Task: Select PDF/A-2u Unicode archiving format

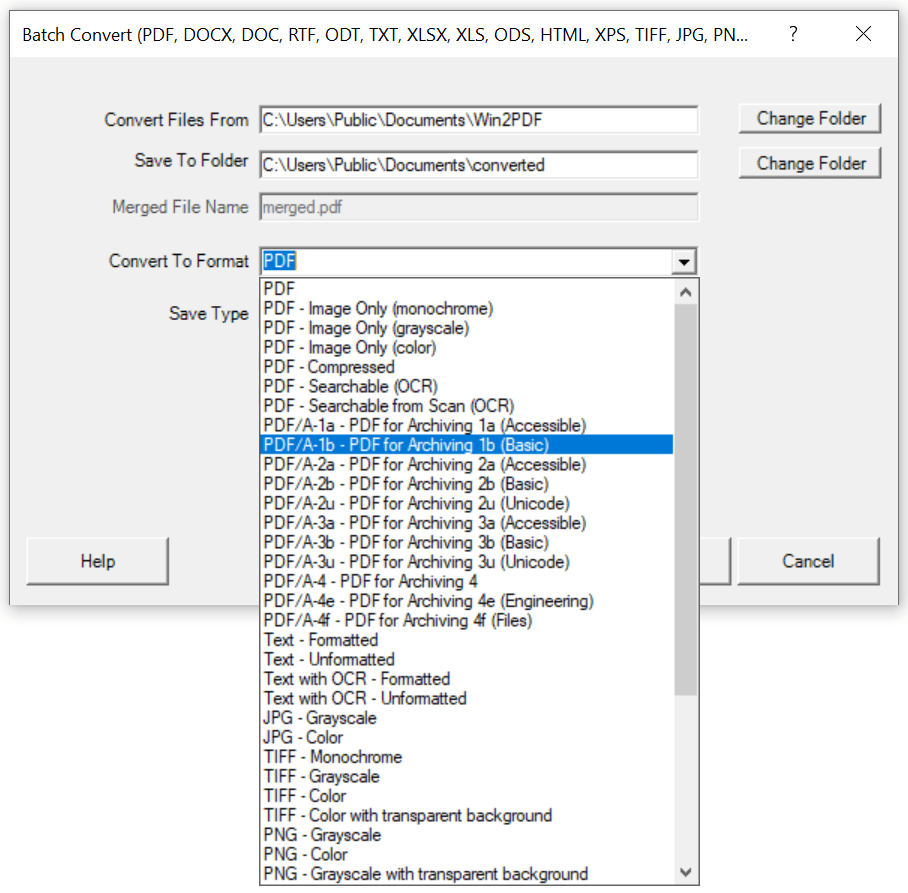Action: (467, 503)
